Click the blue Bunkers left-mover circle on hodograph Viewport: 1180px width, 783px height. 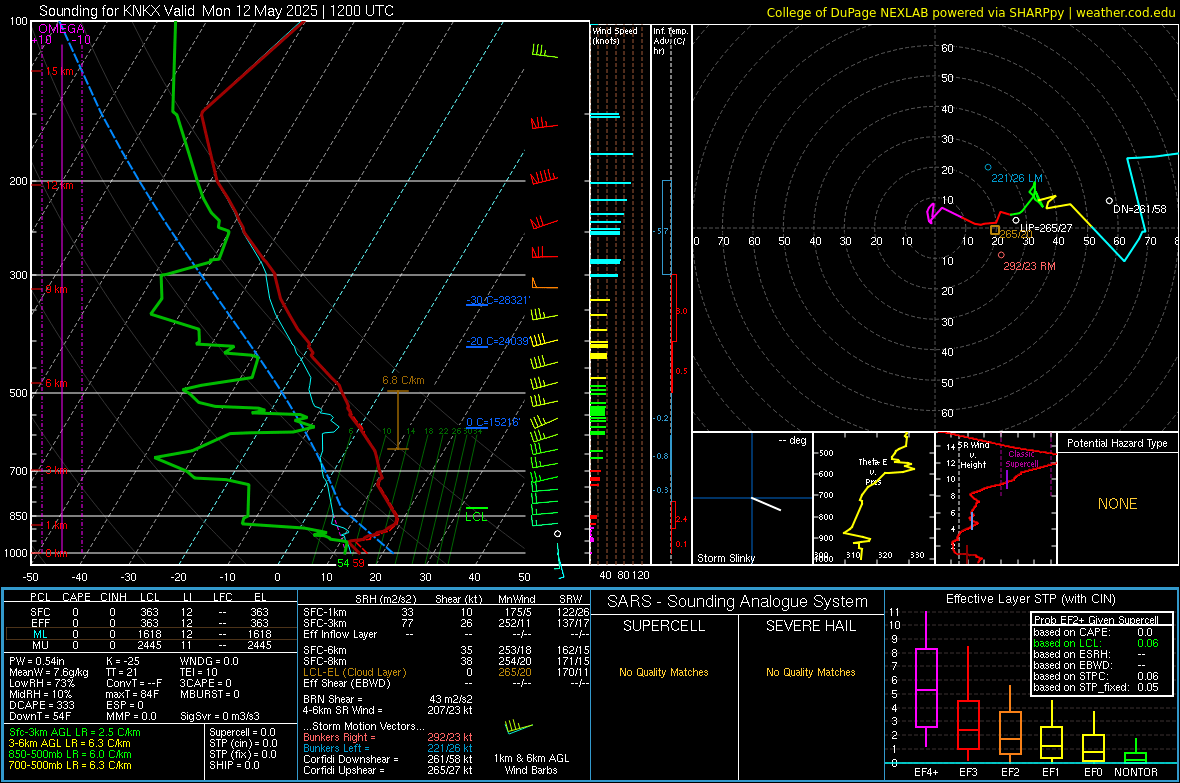988,167
